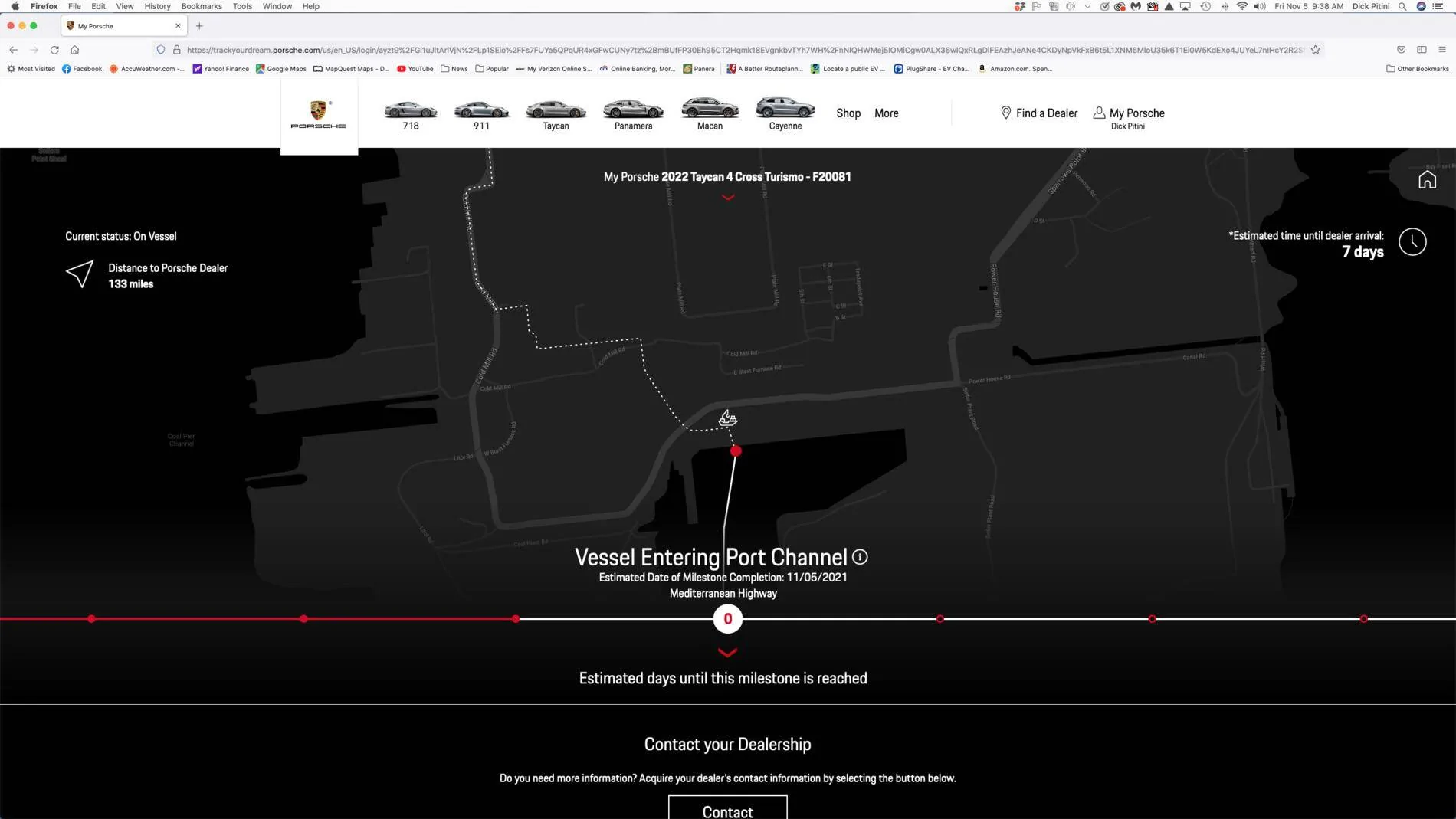Viewport: 1456px width, 819px height.
Task: Click the browser forward arrow
Action: [x=34, y=50]
